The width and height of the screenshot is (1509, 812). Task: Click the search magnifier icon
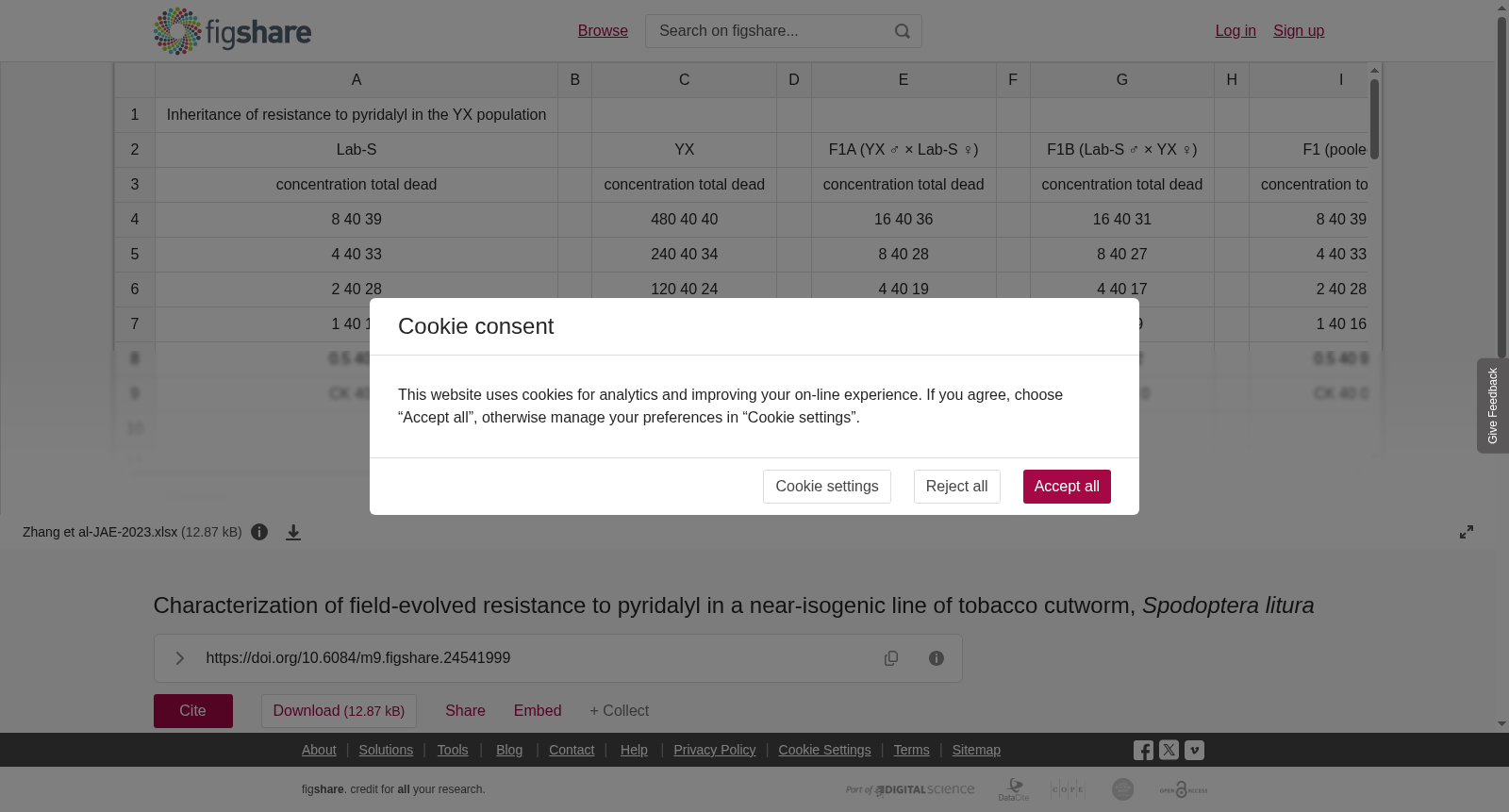click(903, 31)
